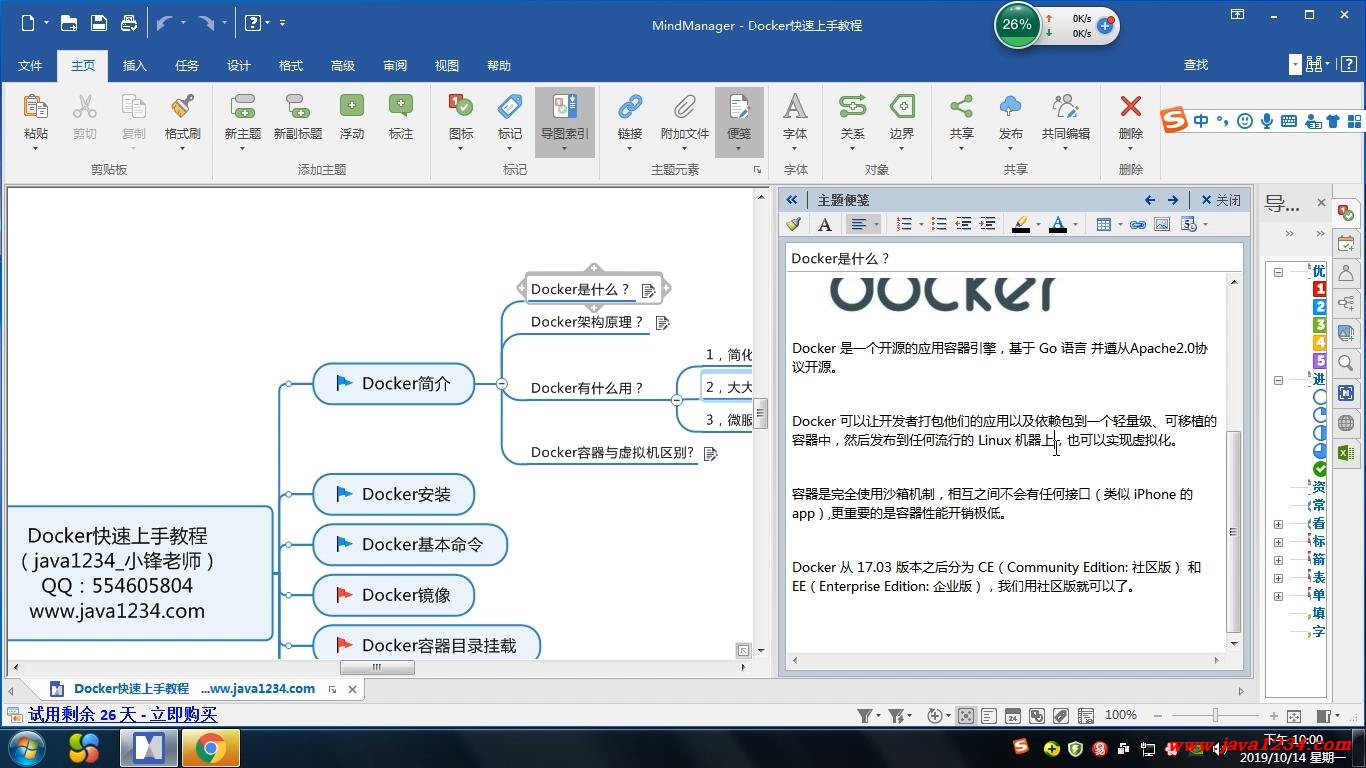Viewport: 1366px width, 768px height.
Task: Open Excel tab in right sidebar
Action: pos(1346,453)
